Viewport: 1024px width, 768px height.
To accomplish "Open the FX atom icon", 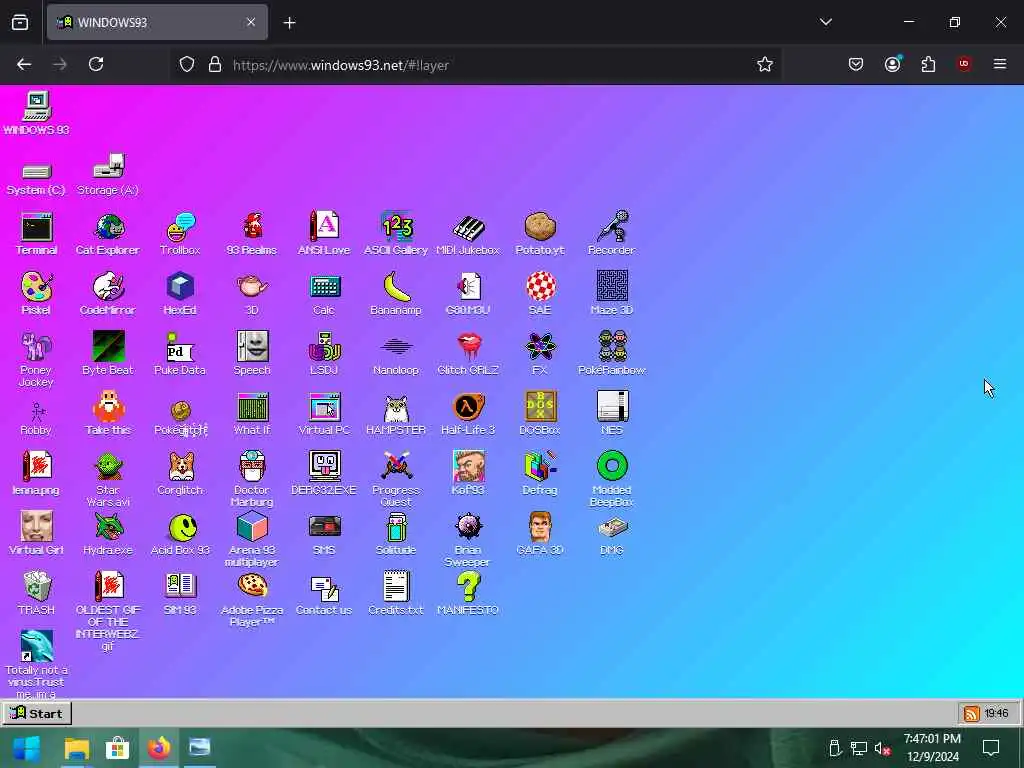I will (x=540, y=347).
